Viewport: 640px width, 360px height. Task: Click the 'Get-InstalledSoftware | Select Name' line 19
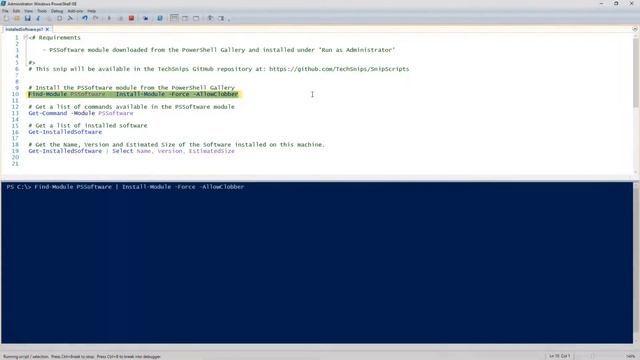(x=131, y=151)
